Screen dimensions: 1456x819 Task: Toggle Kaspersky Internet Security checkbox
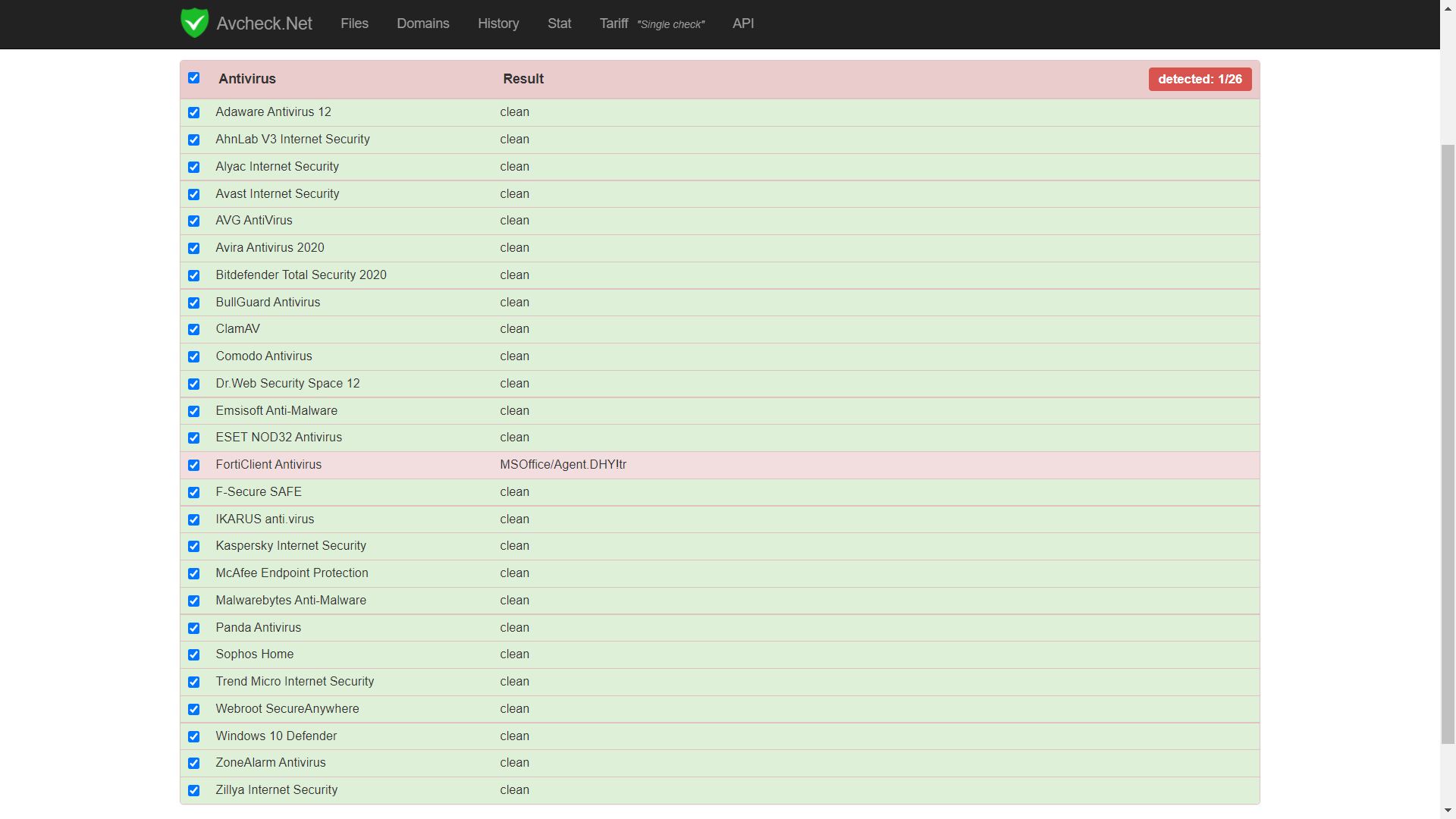[x=194, y=546]
